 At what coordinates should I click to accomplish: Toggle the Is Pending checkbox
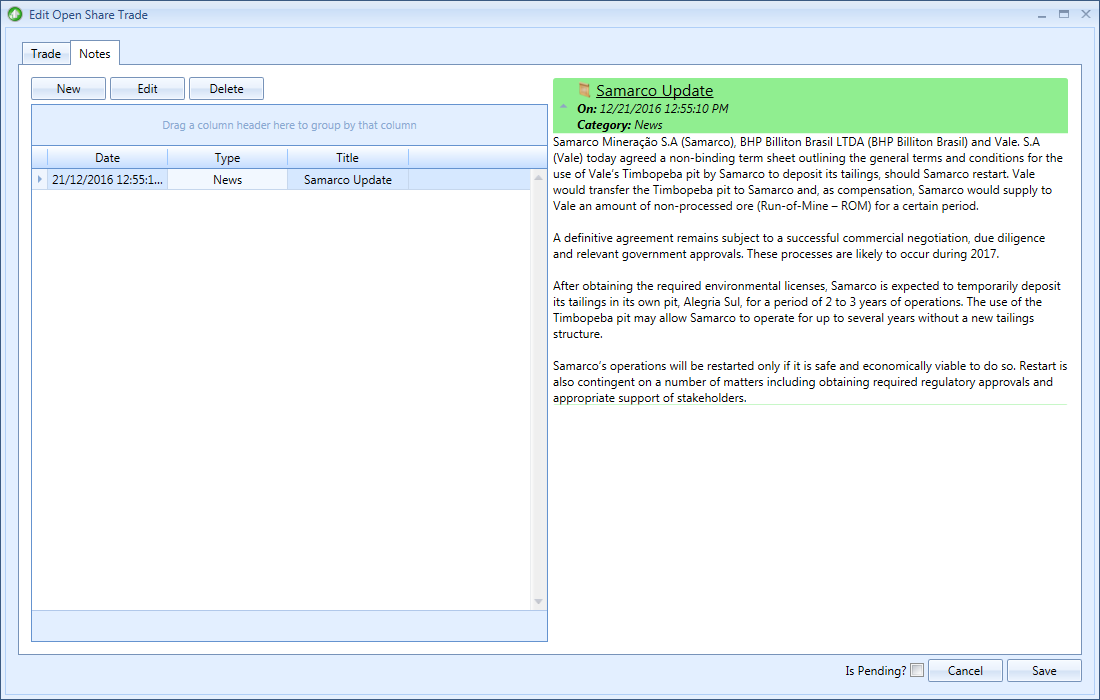[x=917, y=670]
